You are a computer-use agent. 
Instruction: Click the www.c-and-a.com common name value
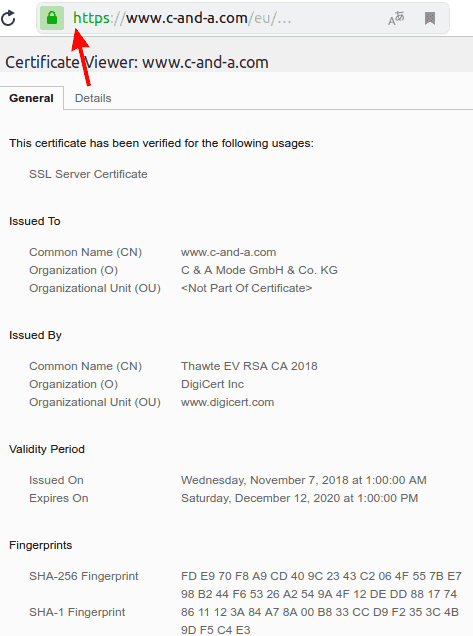pos(228,252)
